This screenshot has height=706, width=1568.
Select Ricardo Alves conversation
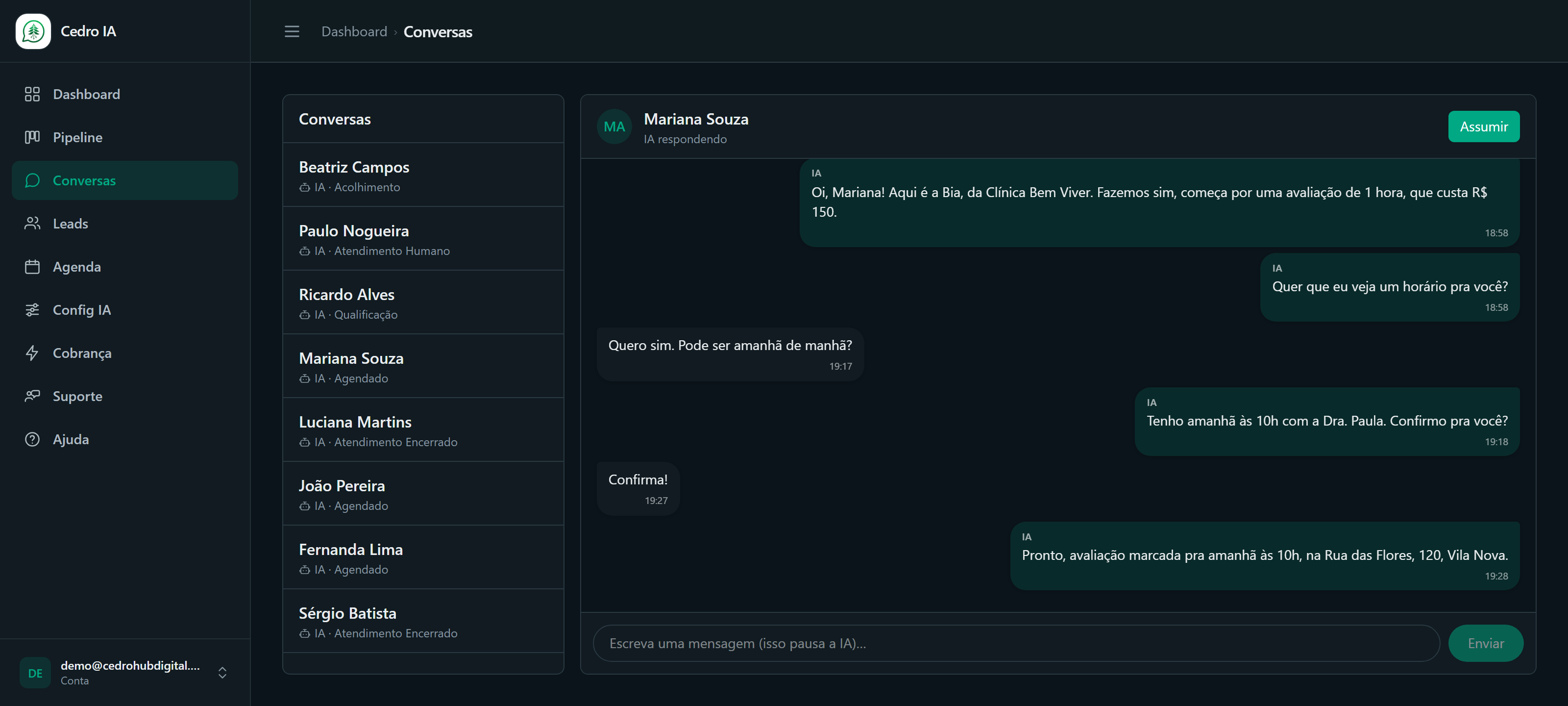coord(423,303)
